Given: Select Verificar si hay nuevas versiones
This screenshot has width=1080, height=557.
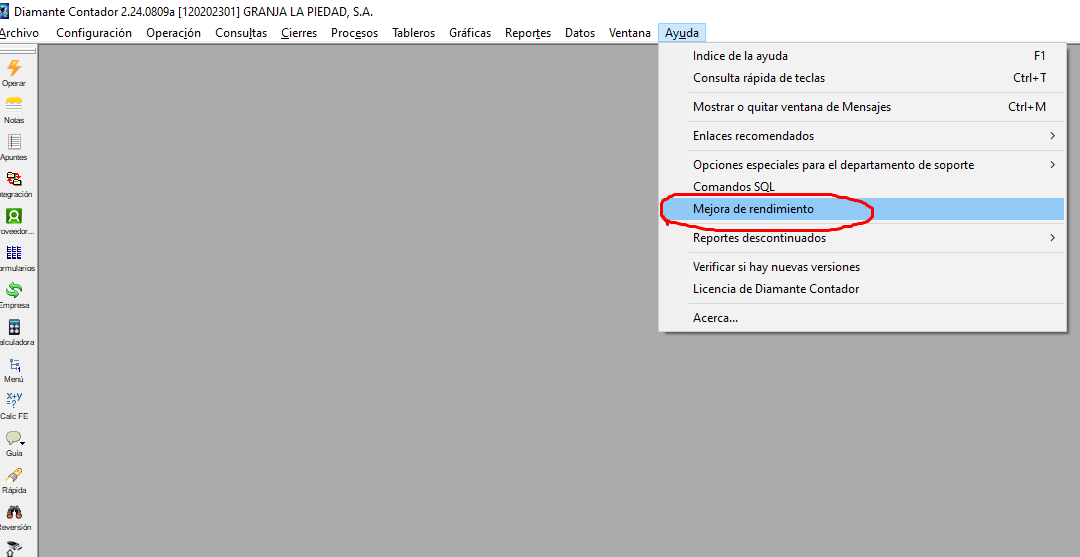Looking at the screenshot, I should coord(862,267).
